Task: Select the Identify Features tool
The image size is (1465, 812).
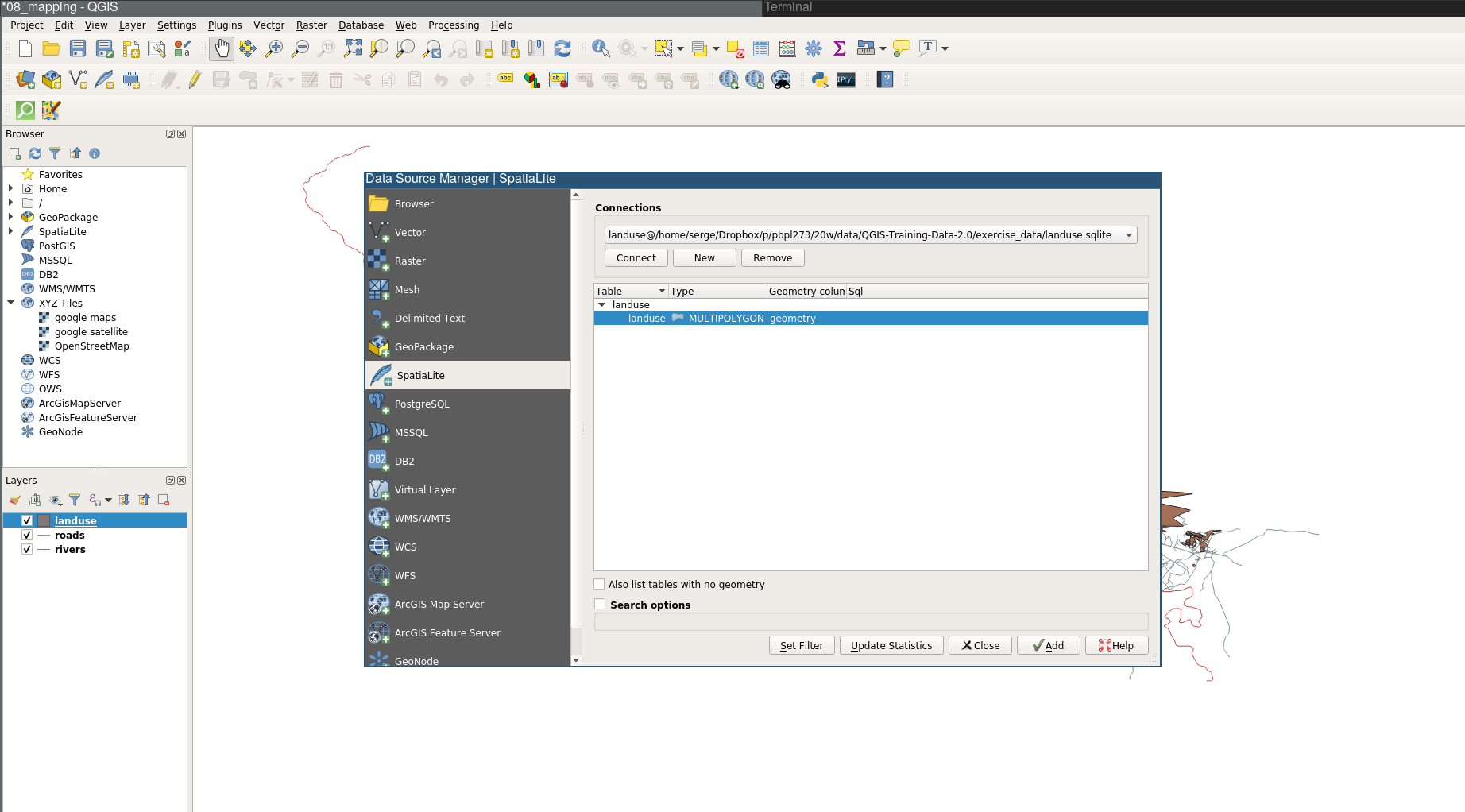Action: tap(601, 48)
